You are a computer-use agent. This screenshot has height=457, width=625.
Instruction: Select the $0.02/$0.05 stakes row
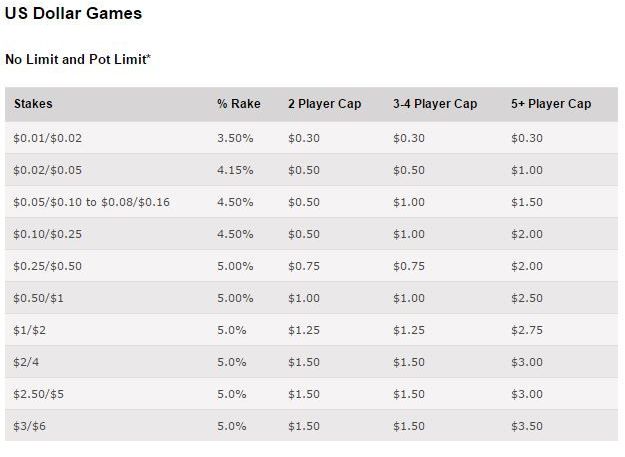coord(311,170)
